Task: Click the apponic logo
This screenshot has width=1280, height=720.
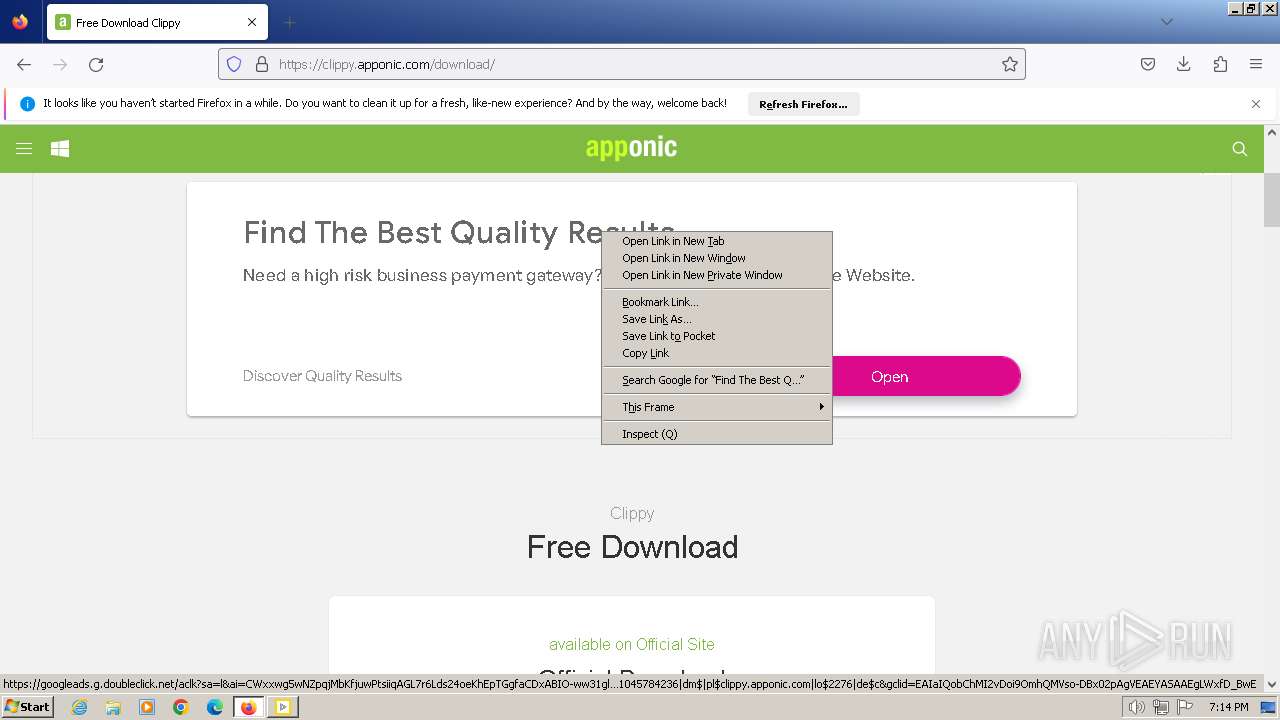Action: (631, 148)
